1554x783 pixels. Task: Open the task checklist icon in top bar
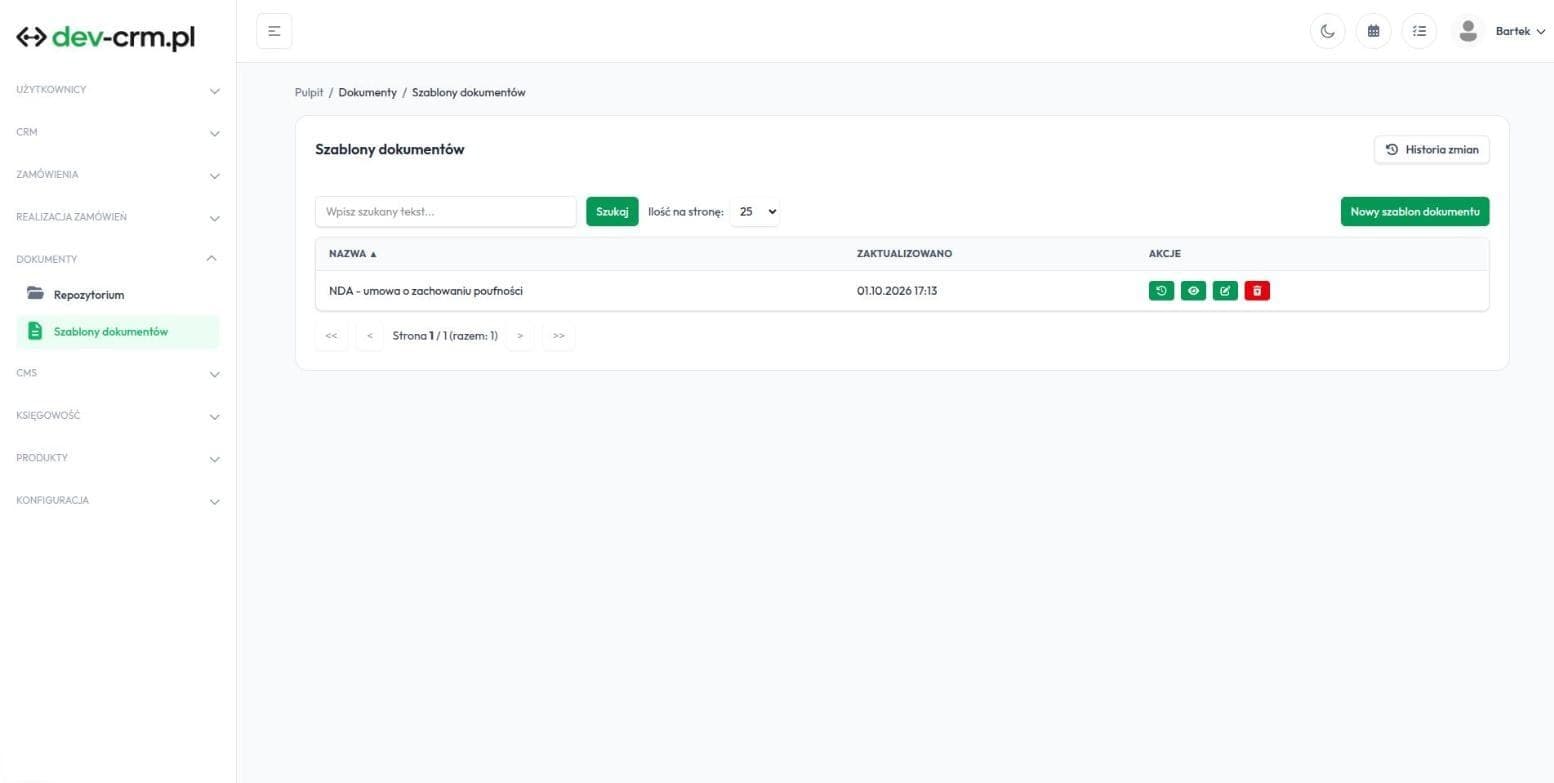[x=1419, y=31]
